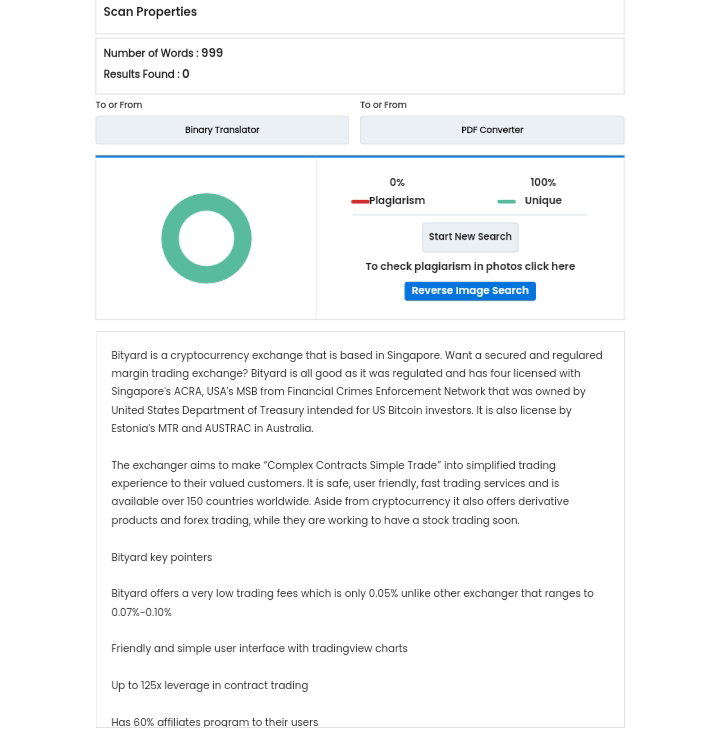
Task: Open Reverse Image Search
Action: (x=470, y=291)
